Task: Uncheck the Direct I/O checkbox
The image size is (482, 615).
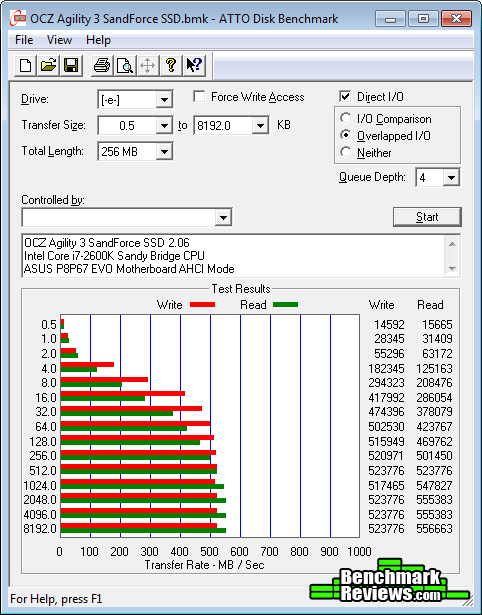Action: tap(345, 96)
